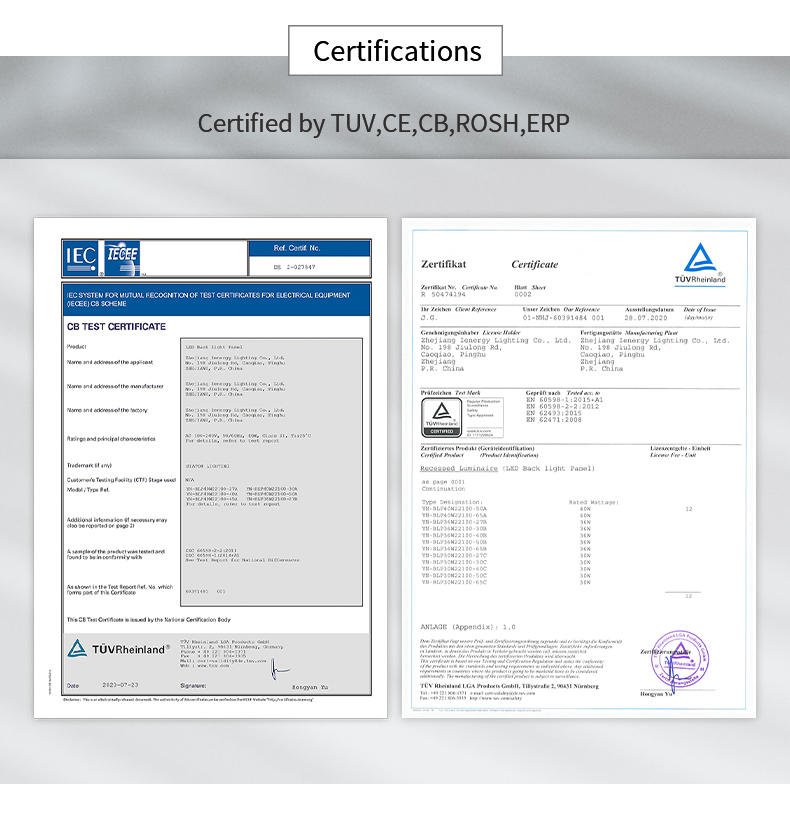Click the IEC logo on the CB certificate
Viewport: 790px width, 824px height.
80,258
